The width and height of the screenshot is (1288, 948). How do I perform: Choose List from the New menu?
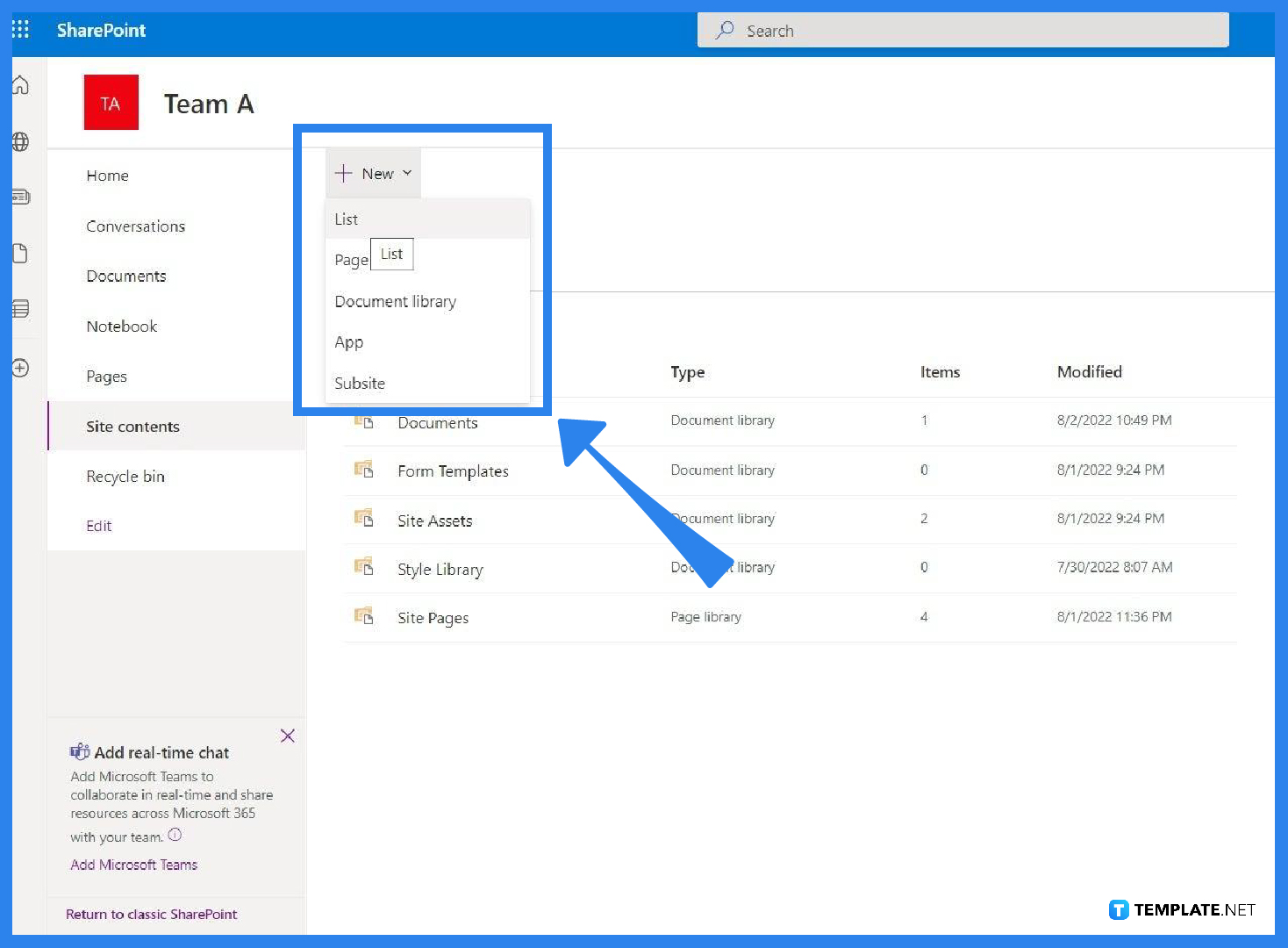(x=427, y=219)
